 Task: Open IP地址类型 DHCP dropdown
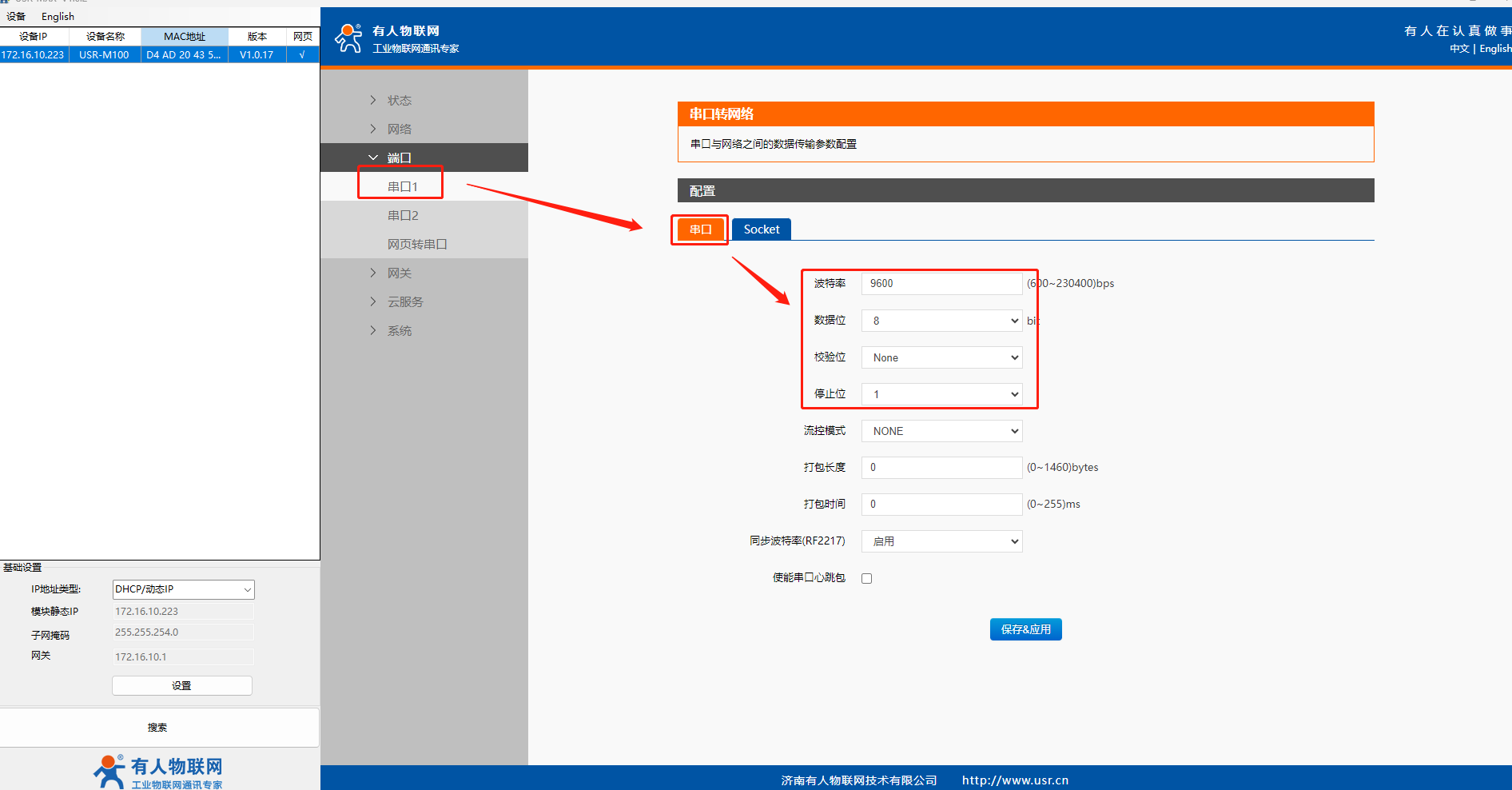183,589
